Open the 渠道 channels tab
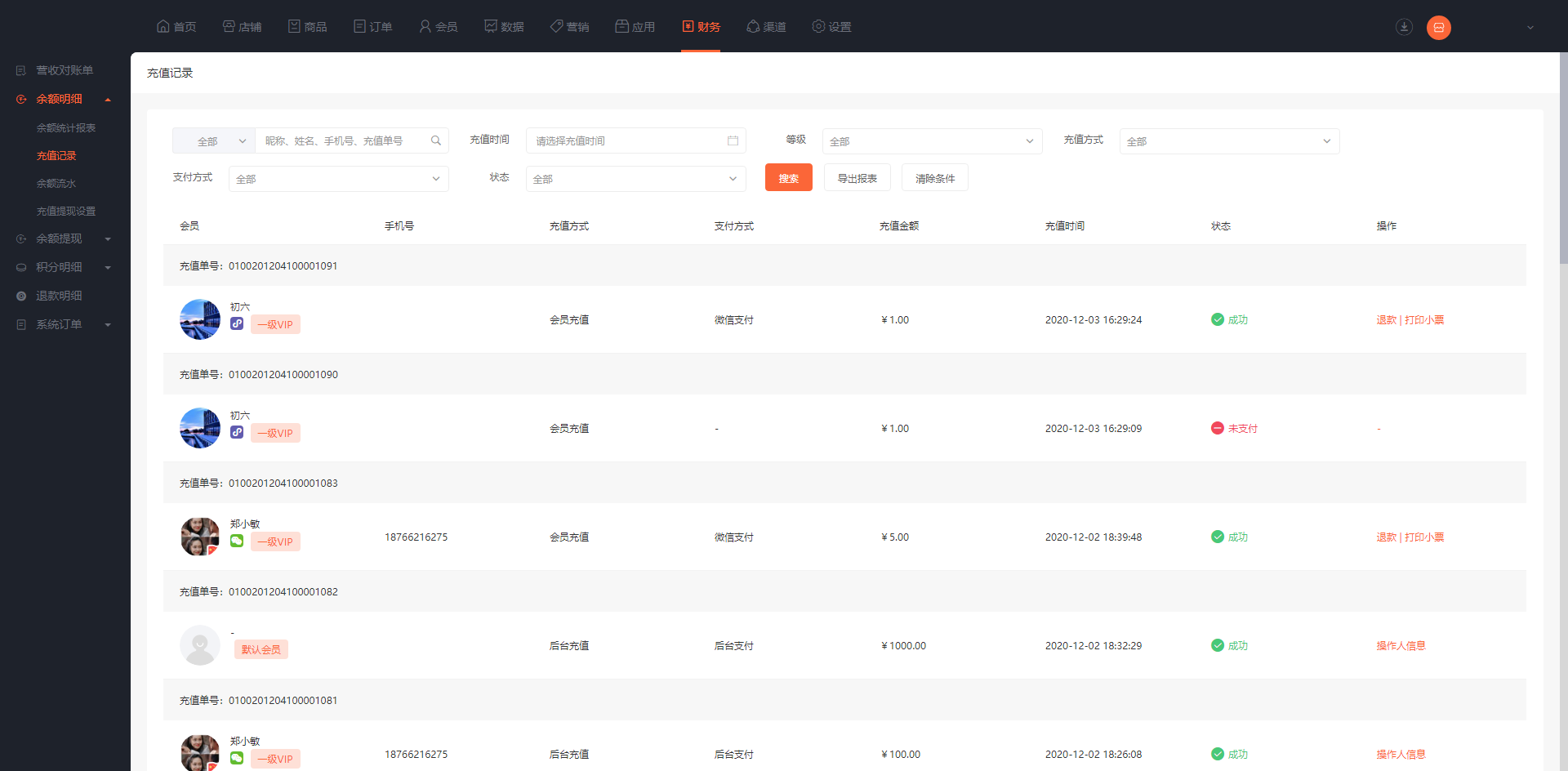This screenshot has height=771, width=1568. pos(766,27)
